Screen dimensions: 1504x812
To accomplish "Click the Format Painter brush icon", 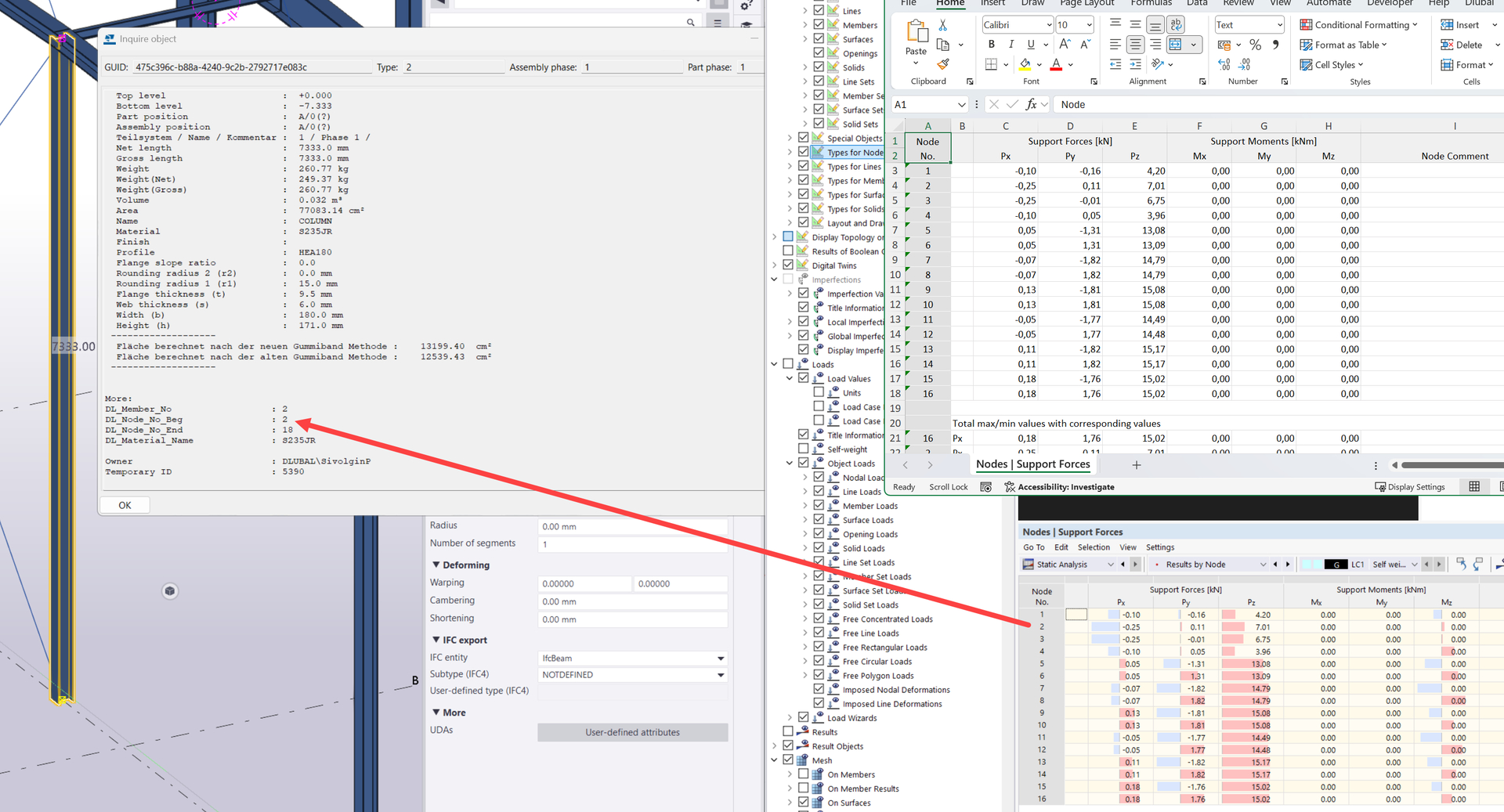I will coord(943,64).
